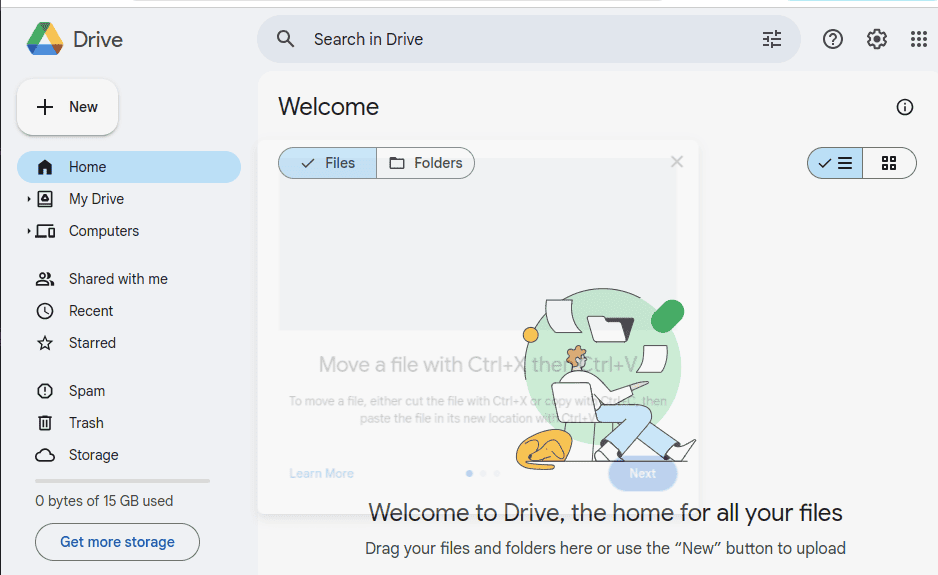This screenshot has width=938, height=575.
Task: Open the Settings gear
Action: [876, 39]
